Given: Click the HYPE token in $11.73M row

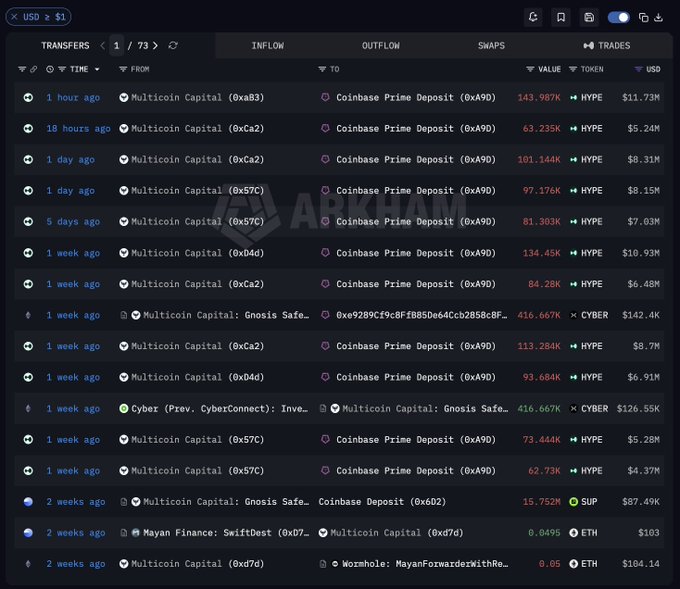Looking at the screenshot, I should tap(592, 98).
